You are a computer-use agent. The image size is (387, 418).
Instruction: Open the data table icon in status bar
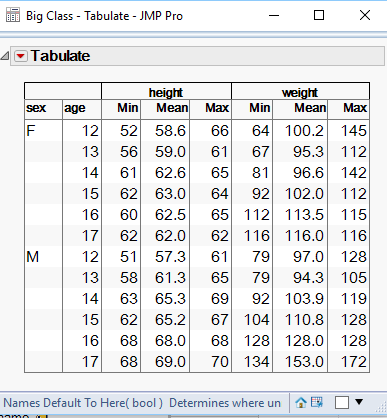317,402
